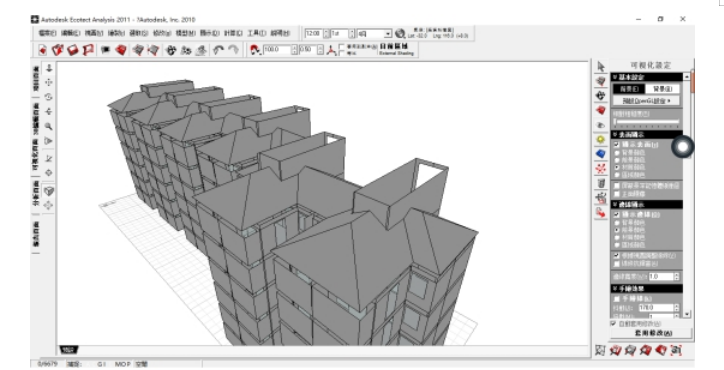Image resolution: width=724 pixels, height=370 pixels.
Task: Collapse the 基本設定 basic settings section
Action: coord(647,77)
